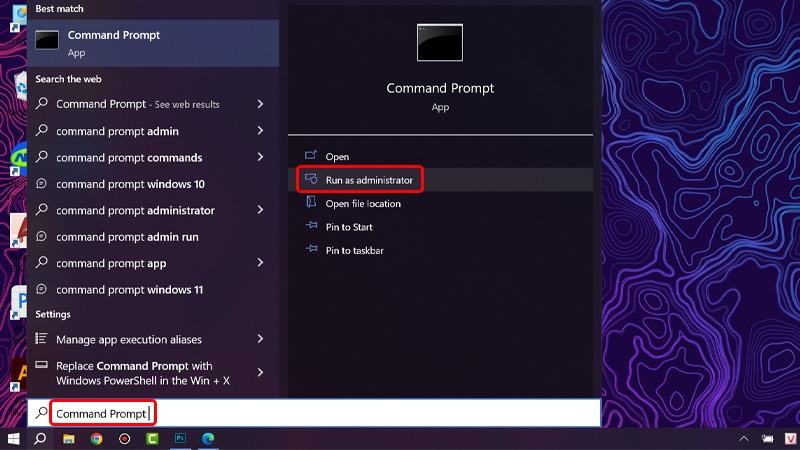
Task: Select 'command prompt windows 11' suggestion
Action: point(153,290)
